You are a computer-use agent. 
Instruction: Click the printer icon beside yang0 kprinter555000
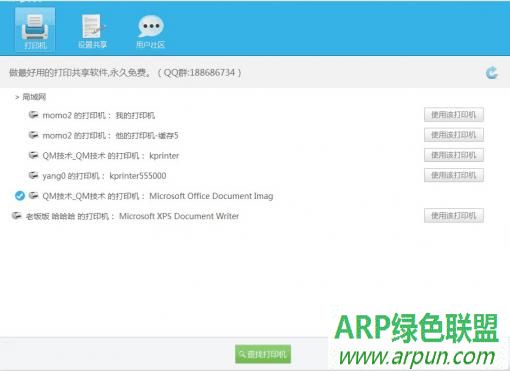pos(33,175)
